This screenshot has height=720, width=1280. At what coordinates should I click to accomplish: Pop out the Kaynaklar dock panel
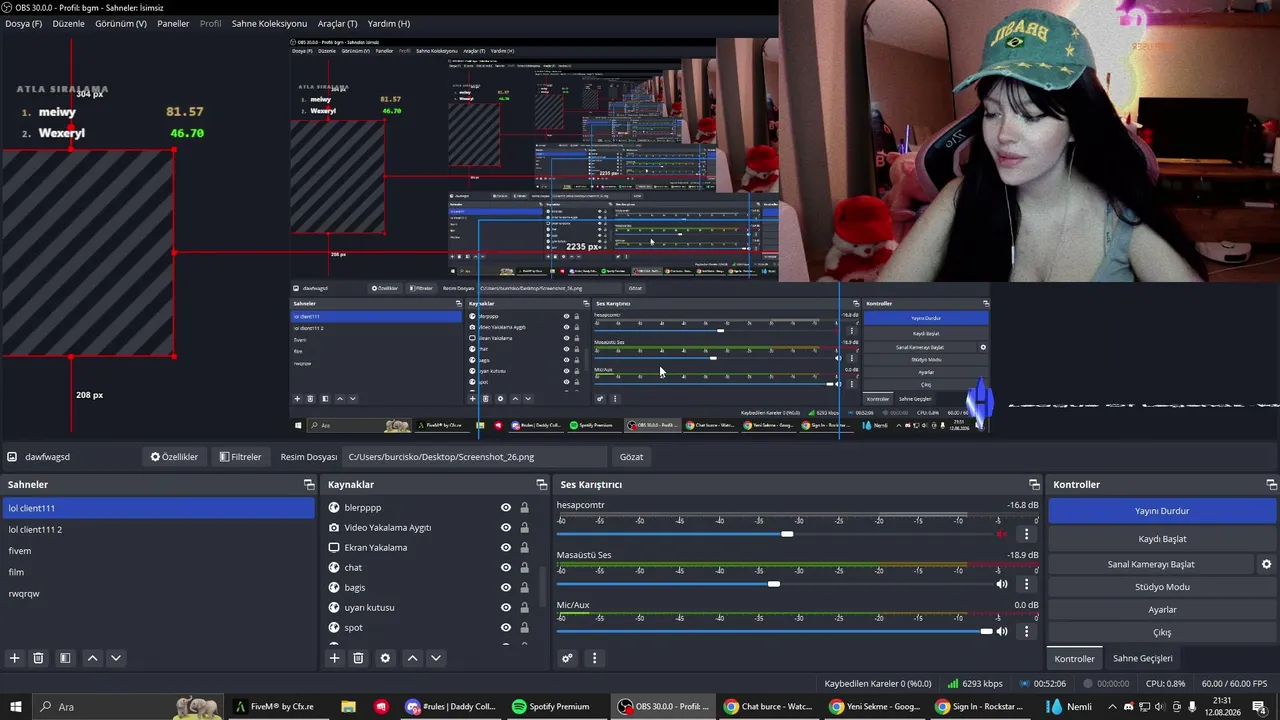541,485
